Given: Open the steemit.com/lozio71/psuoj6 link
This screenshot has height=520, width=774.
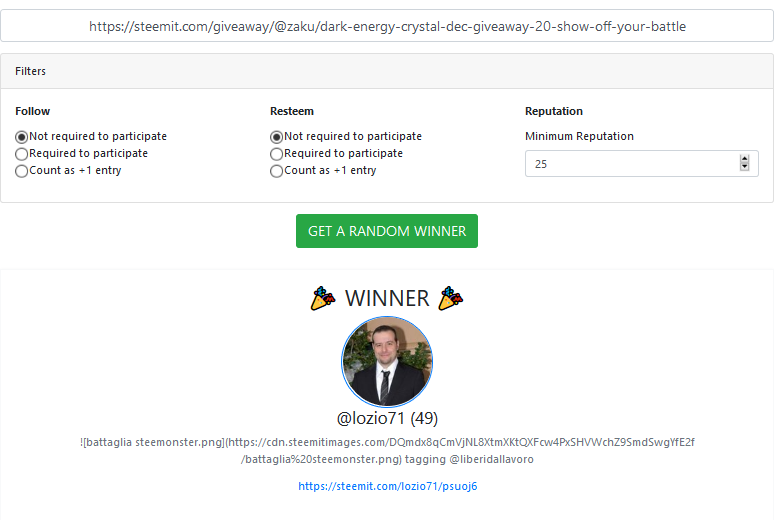Looking at the screenshot, I should [x=387, y=486].
